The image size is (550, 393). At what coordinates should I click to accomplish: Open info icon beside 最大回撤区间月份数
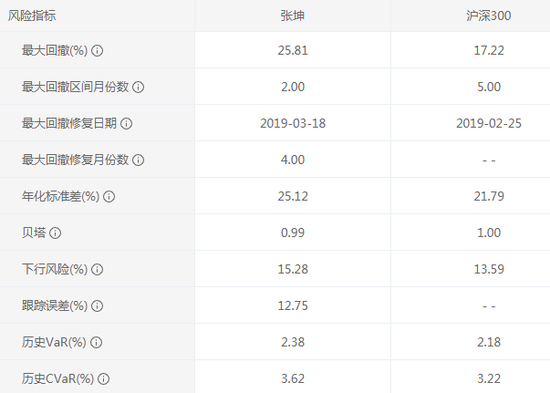pos(138,87)
